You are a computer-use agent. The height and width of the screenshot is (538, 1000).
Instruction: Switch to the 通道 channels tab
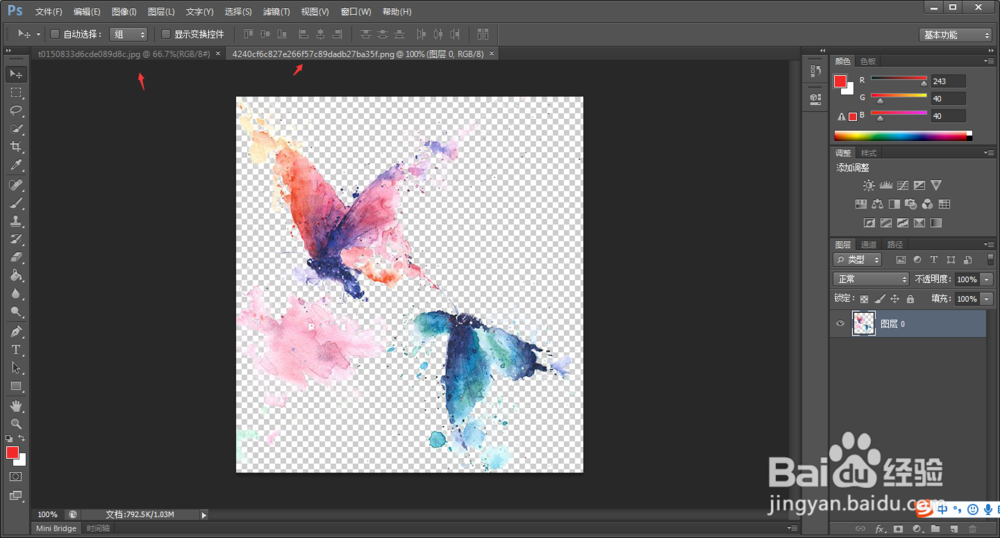(869, 244)
